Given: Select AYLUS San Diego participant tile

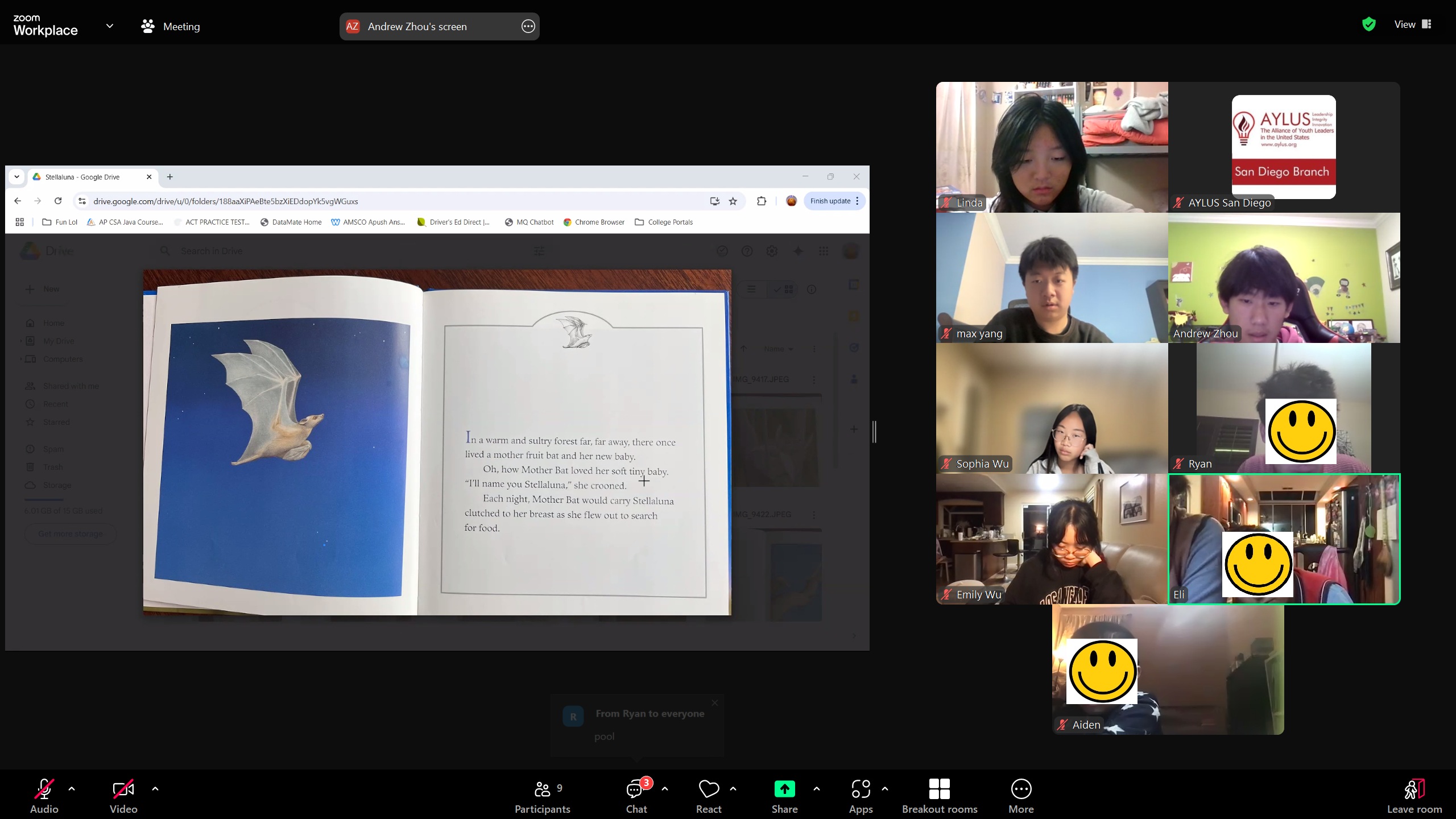Looking at the screenshot, I should tap(1284, 147).
